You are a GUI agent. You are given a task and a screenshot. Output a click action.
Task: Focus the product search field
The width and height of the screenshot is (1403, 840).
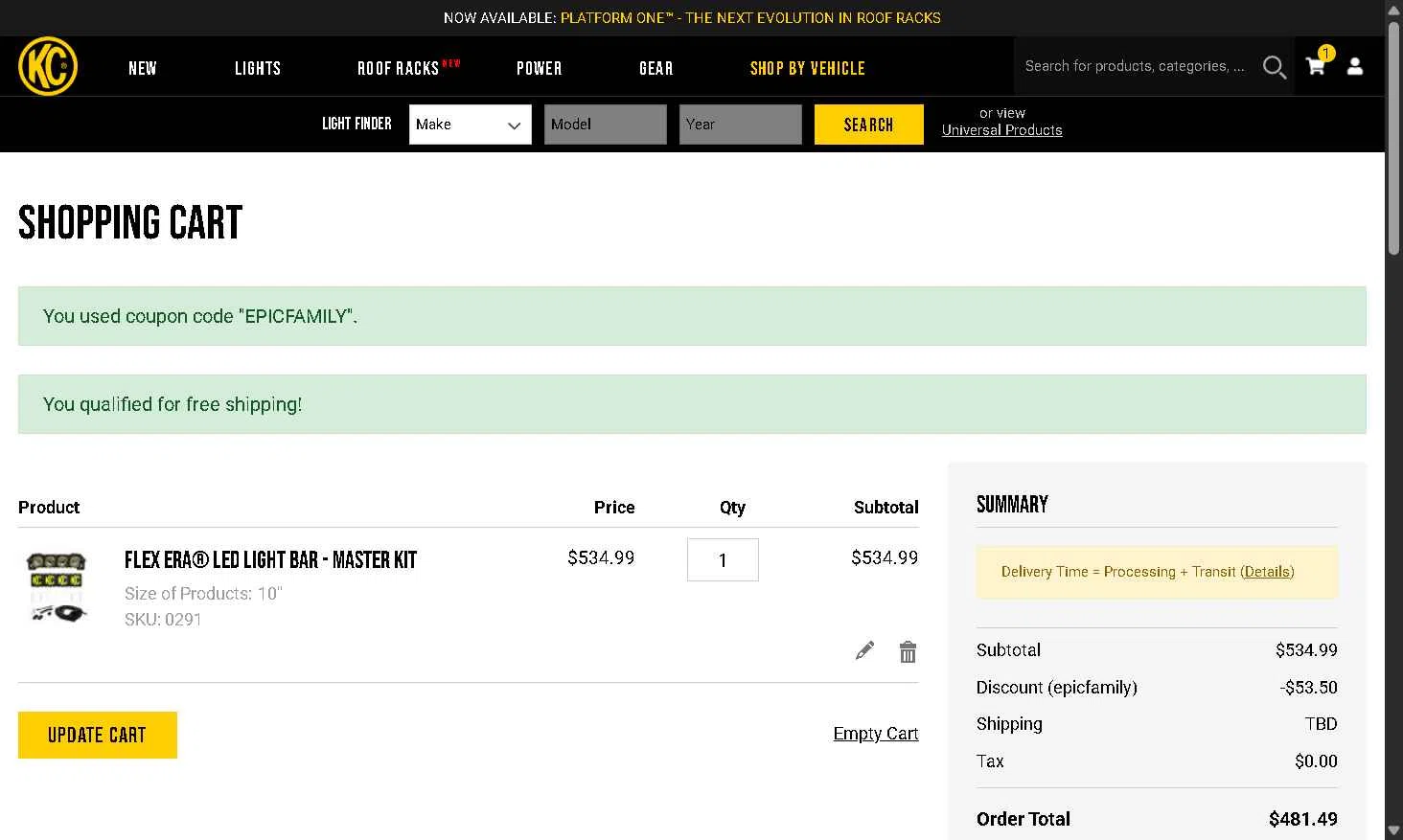click(x=1136, y=66)
